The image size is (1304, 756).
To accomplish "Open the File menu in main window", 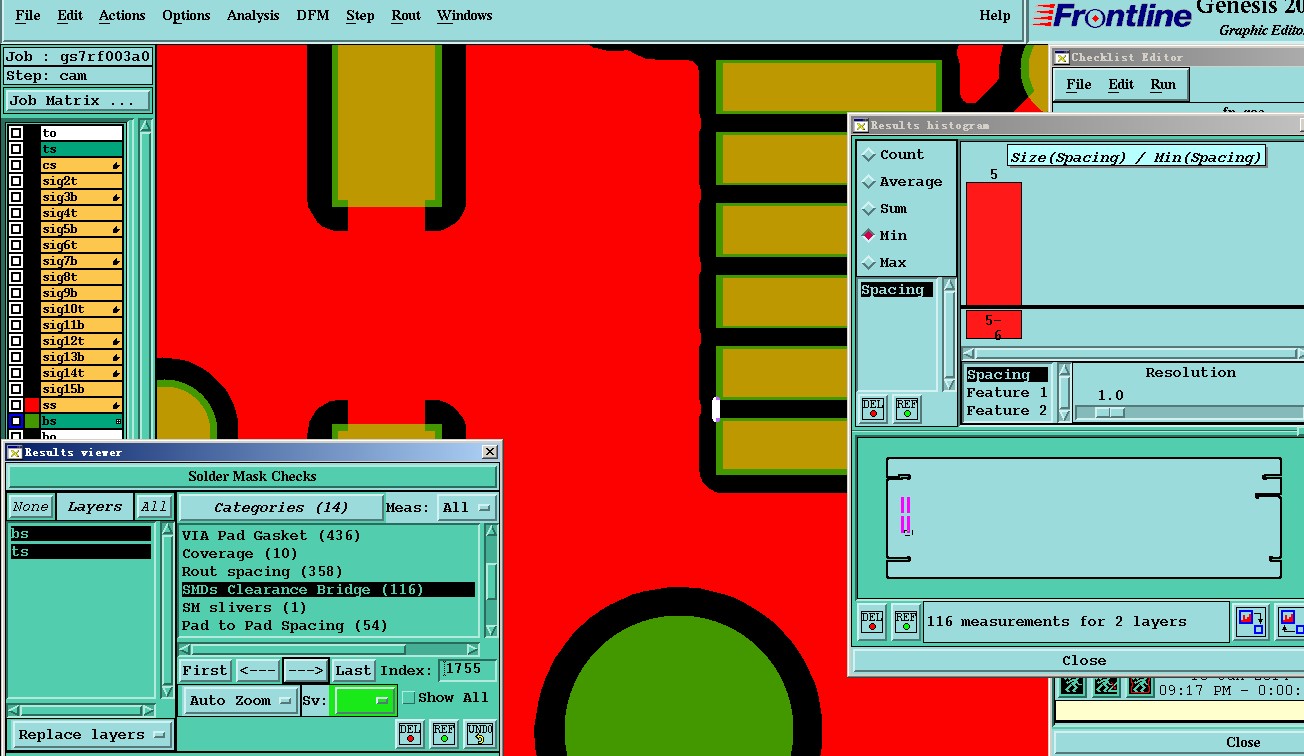I will [x=28, y=16].
